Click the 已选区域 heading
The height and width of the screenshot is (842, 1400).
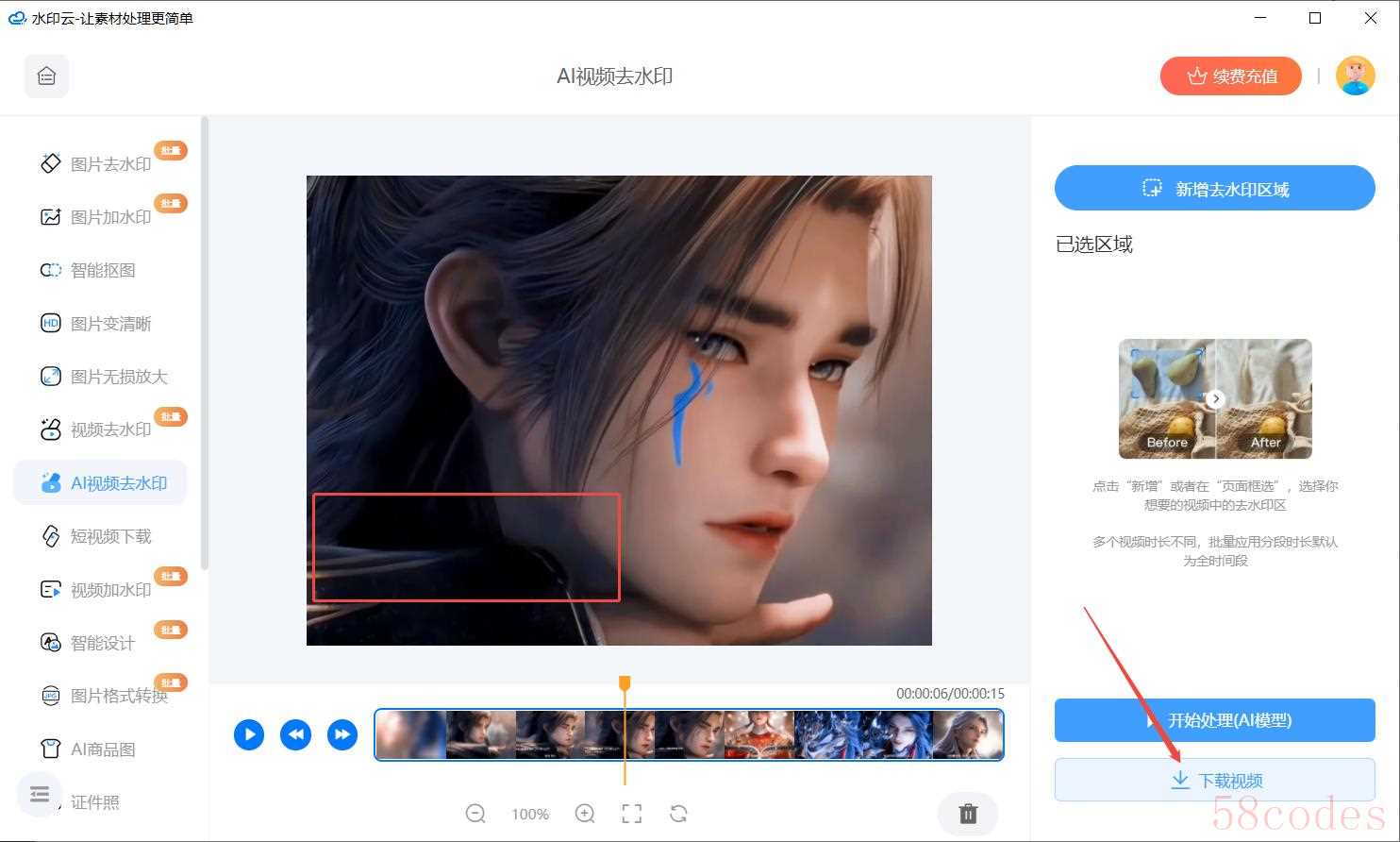coord(1094,244)
